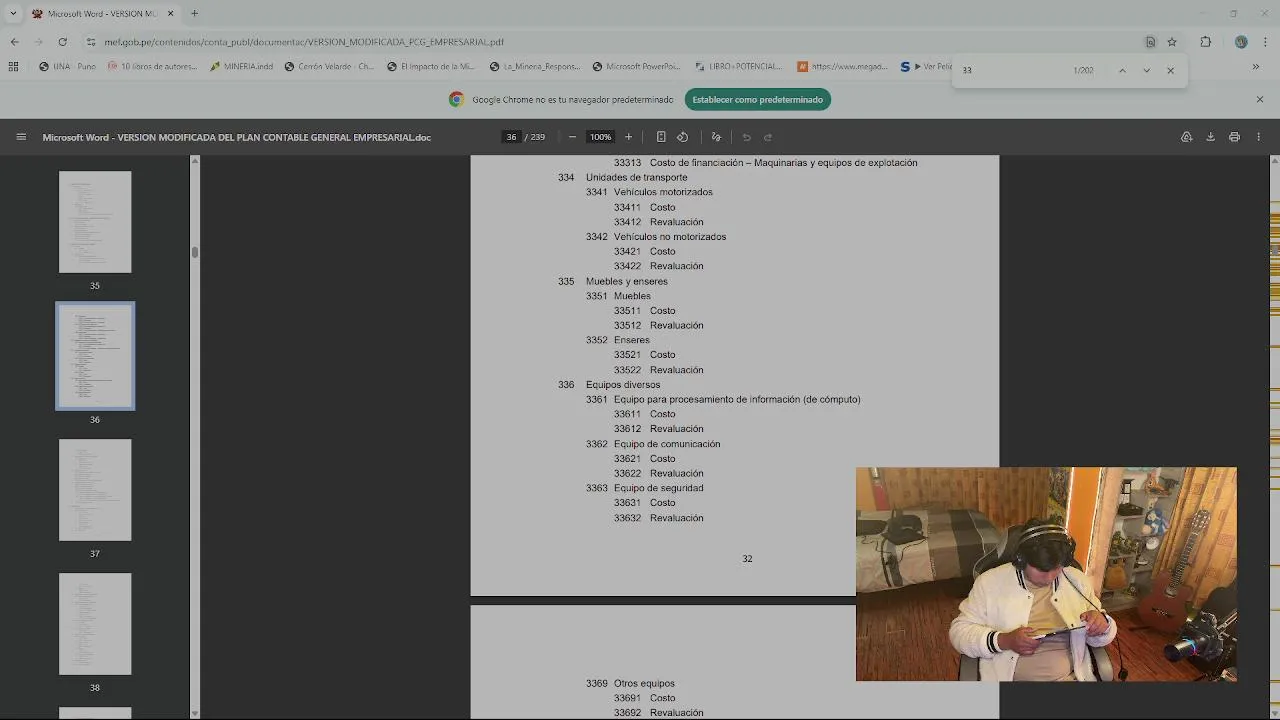Click the text Vehículos motorizados

663,192
